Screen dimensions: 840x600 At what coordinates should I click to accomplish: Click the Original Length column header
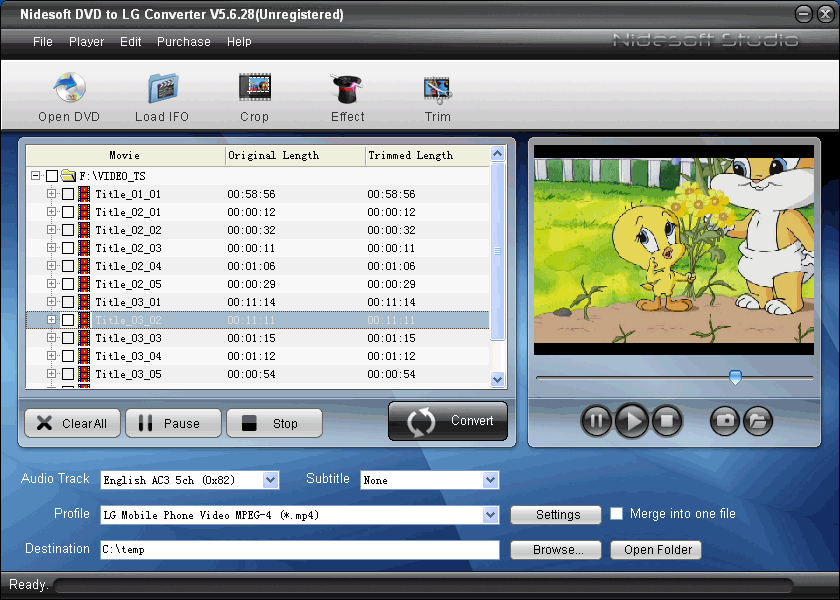[x=295, y=155]
